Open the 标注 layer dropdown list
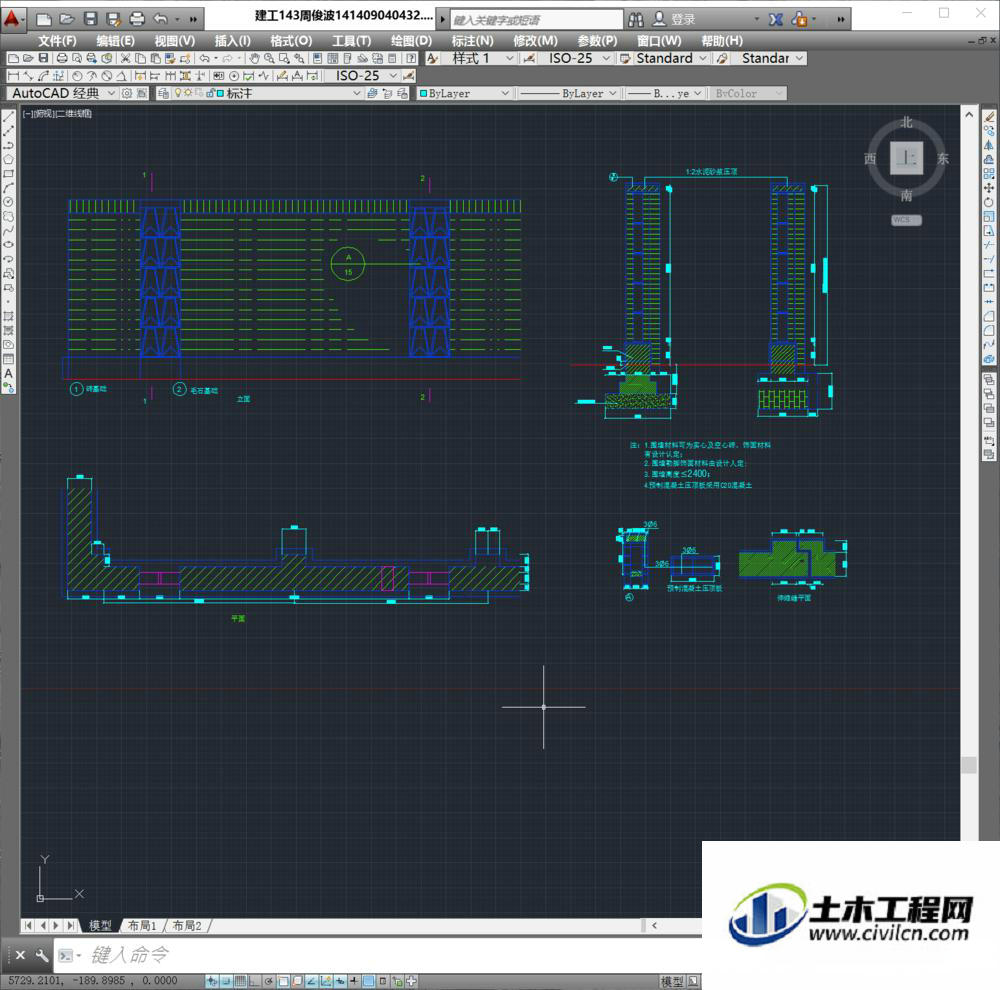This screenshot has width=1000, height=990. tap(267, 93)
